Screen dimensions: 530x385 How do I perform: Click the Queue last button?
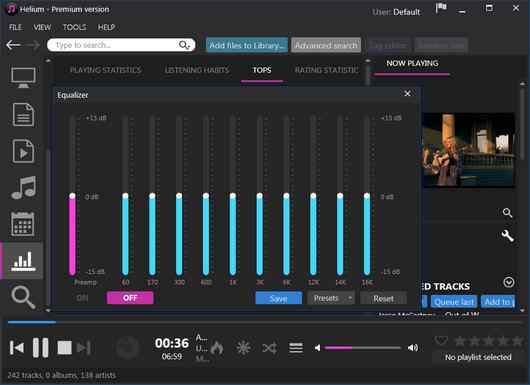(x=454, y=302)
